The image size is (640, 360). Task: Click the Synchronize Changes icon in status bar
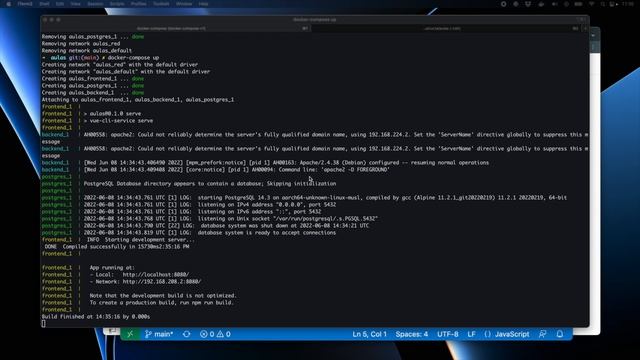(x=187, y=334)
